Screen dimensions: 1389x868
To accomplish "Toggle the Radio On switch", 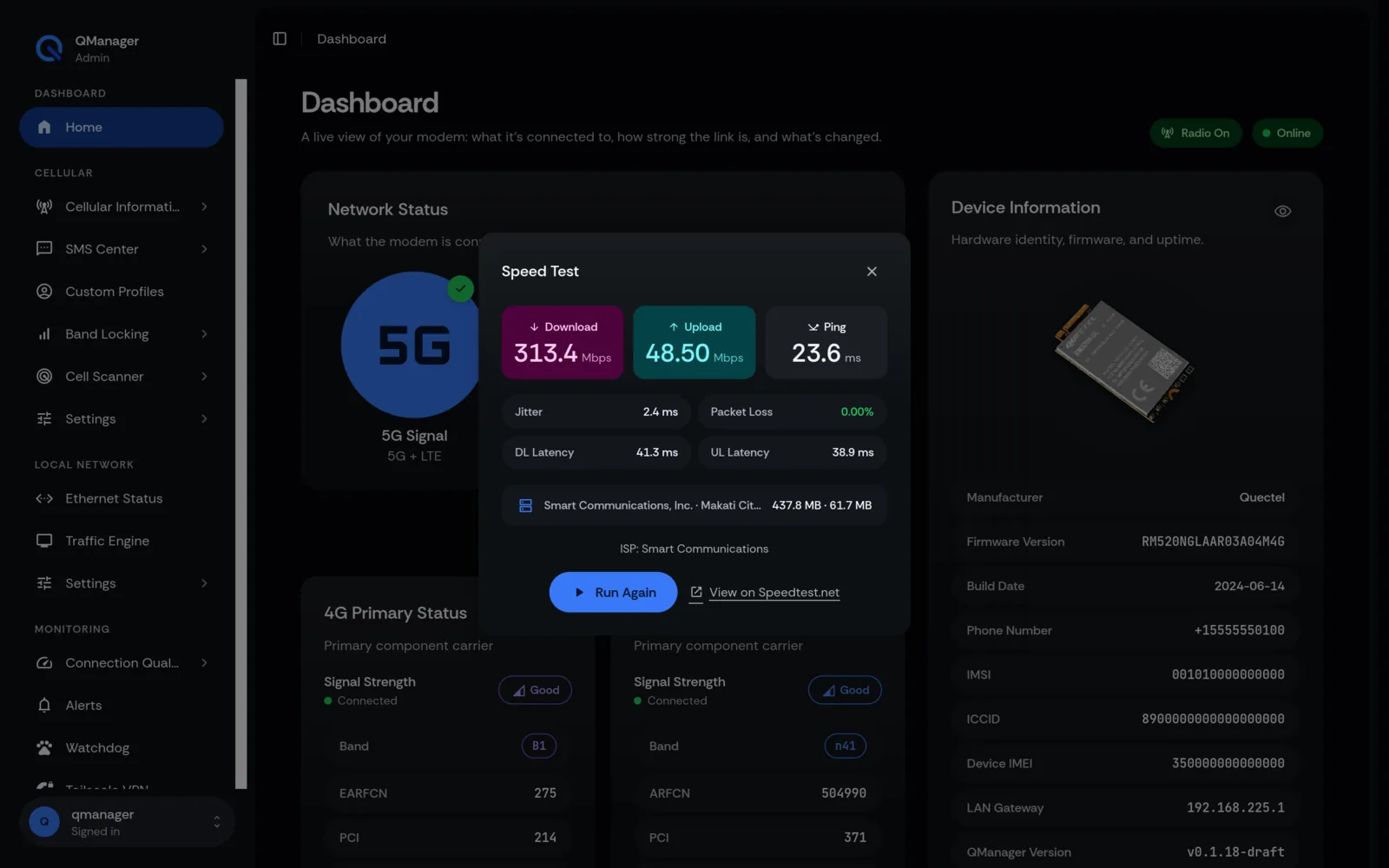I will (x=1195, y=133).
